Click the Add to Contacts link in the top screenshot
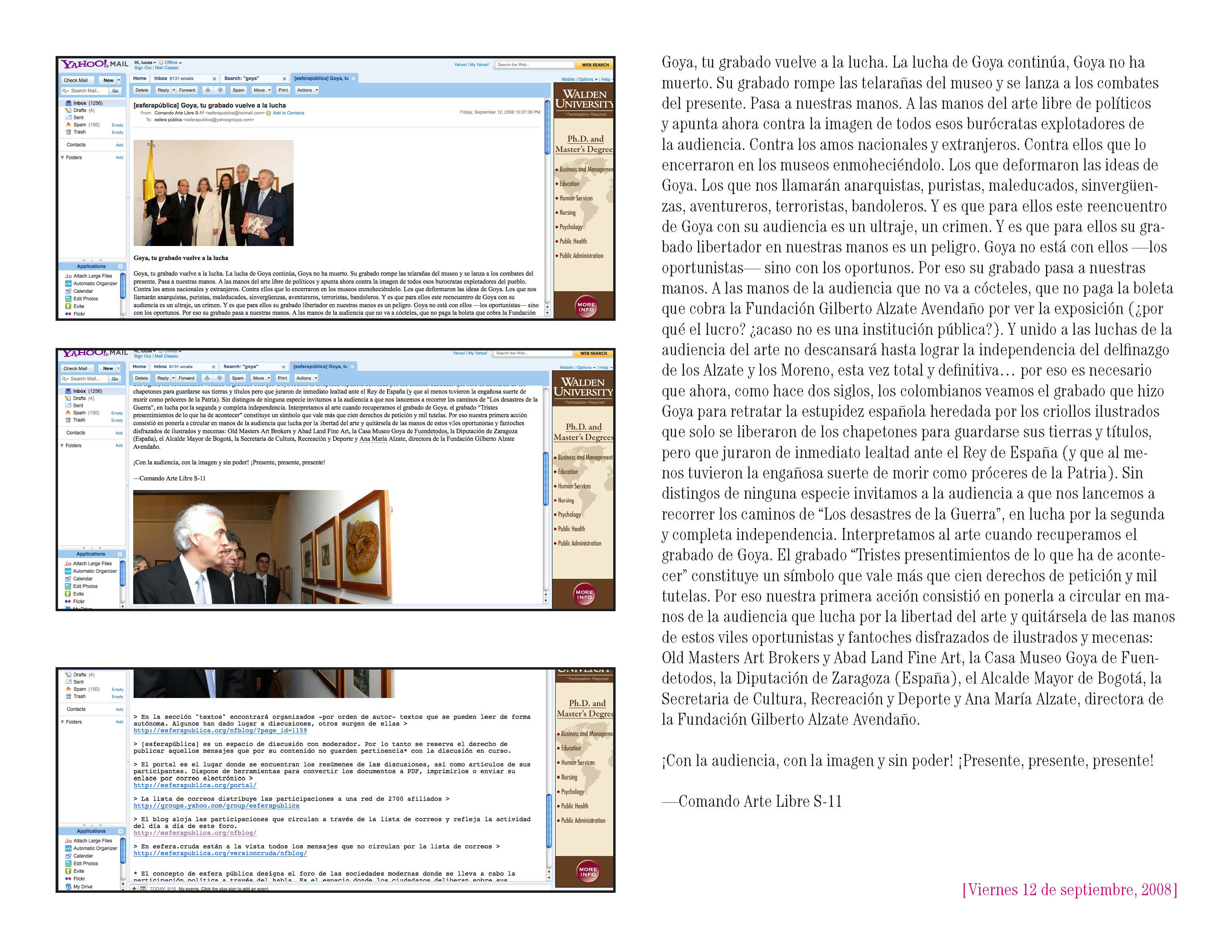Viewport: 1232px width, 952px height. (288, 113)
